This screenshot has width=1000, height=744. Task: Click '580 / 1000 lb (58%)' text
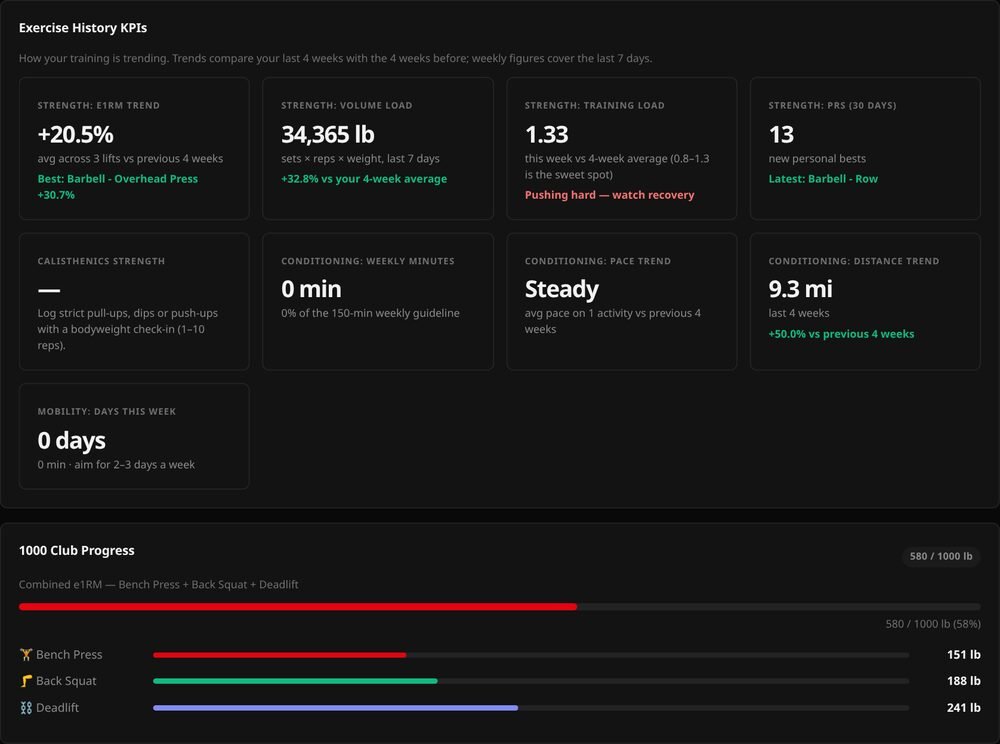click(x=933, y=624)
